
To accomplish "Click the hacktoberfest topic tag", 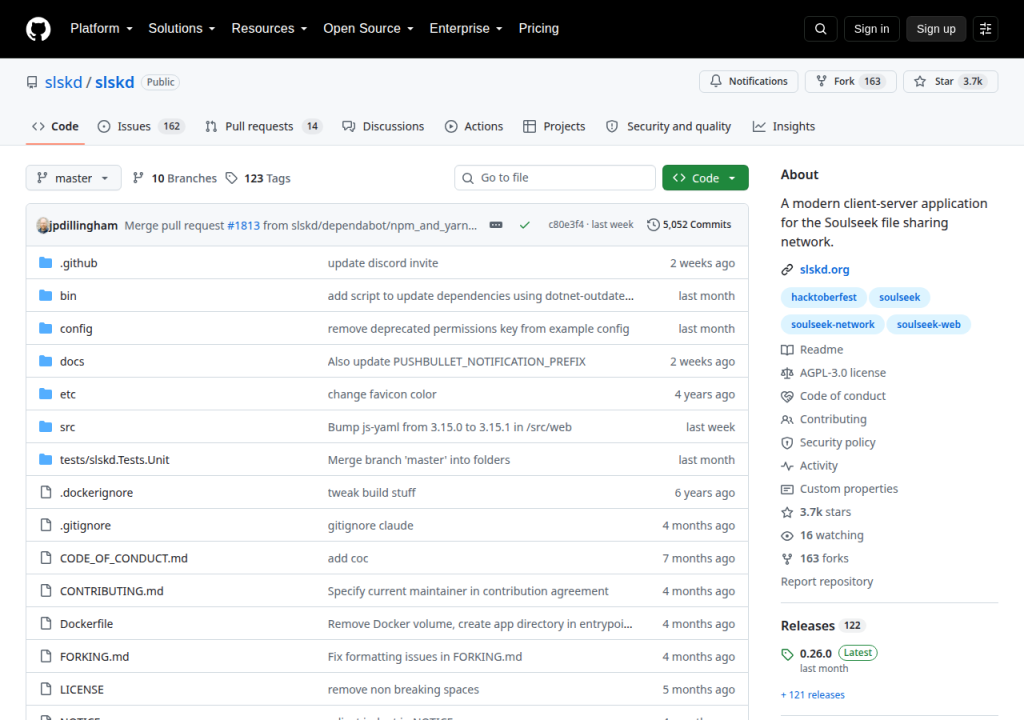I will click(824, 297).
